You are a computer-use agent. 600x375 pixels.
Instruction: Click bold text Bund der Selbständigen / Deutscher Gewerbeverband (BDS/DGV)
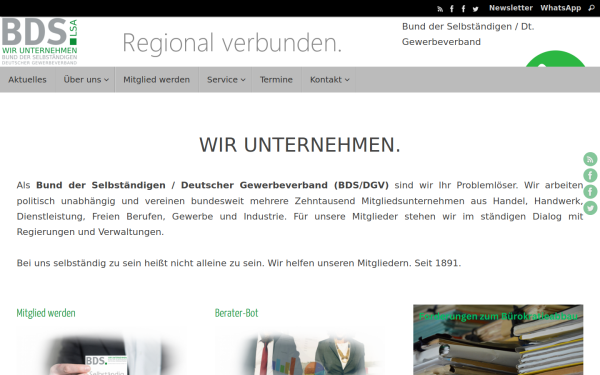click(212, 185)
